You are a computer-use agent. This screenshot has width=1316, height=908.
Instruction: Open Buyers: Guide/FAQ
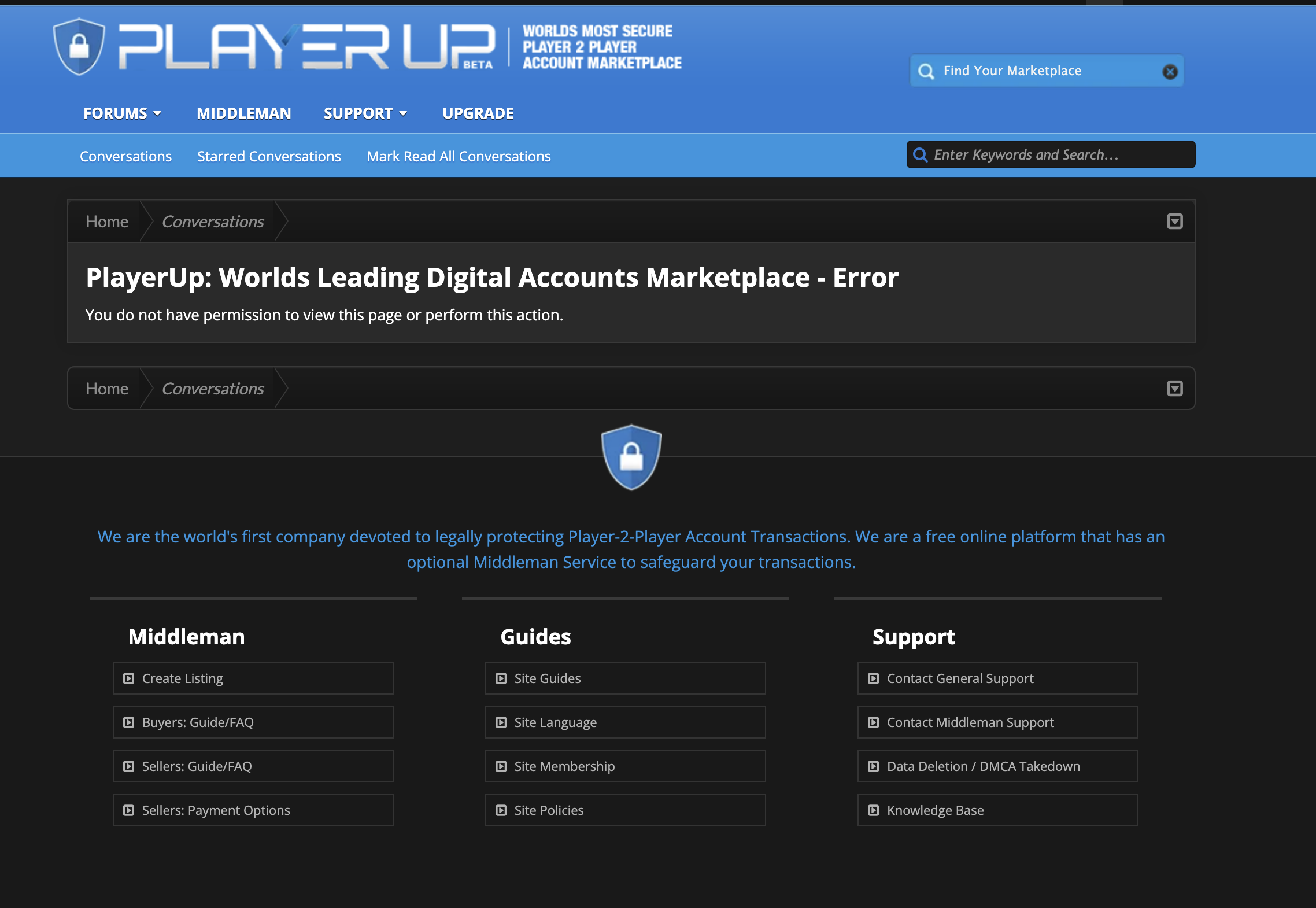253,722
